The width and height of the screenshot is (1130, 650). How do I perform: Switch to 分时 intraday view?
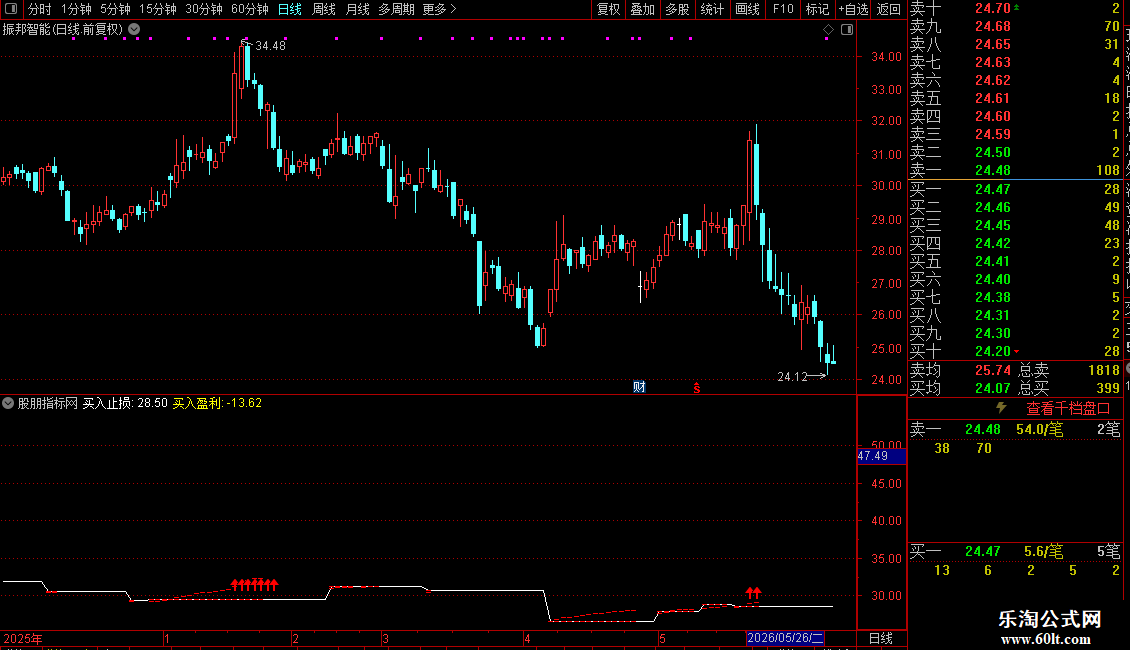pos(40,9)
